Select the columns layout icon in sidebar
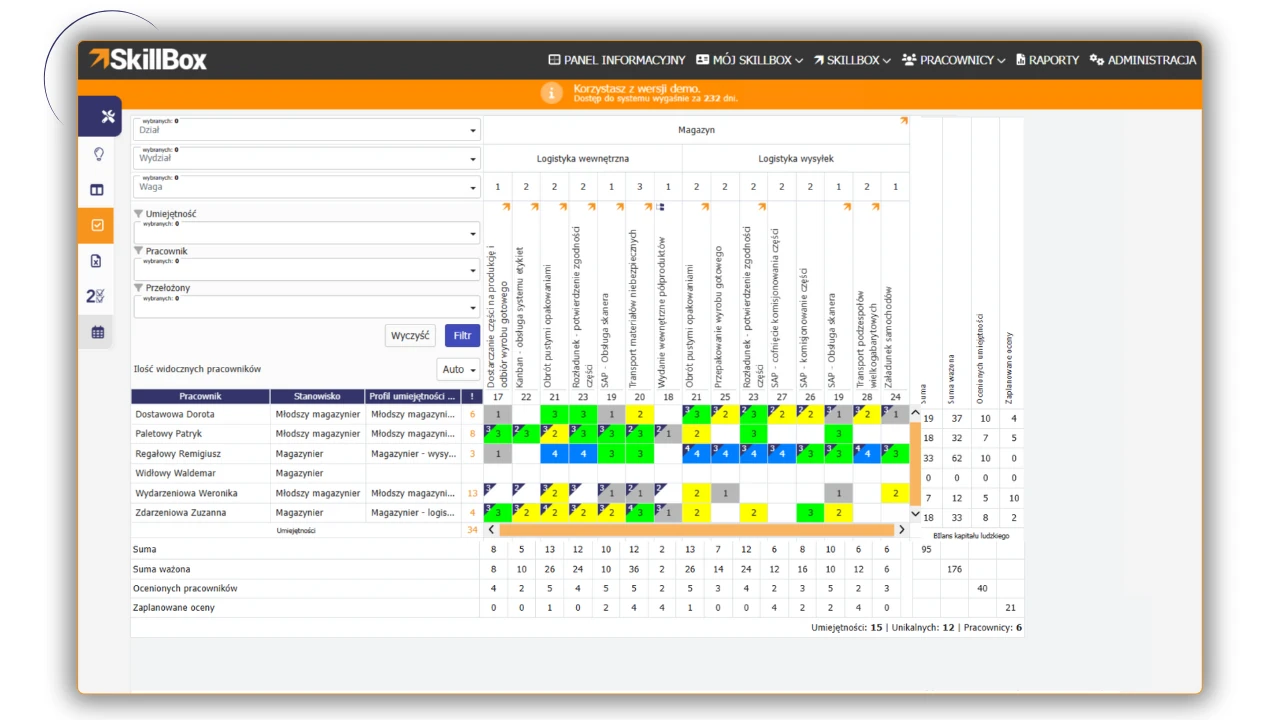The width and height of the screenshot is (1280, 720). (97, 189)
